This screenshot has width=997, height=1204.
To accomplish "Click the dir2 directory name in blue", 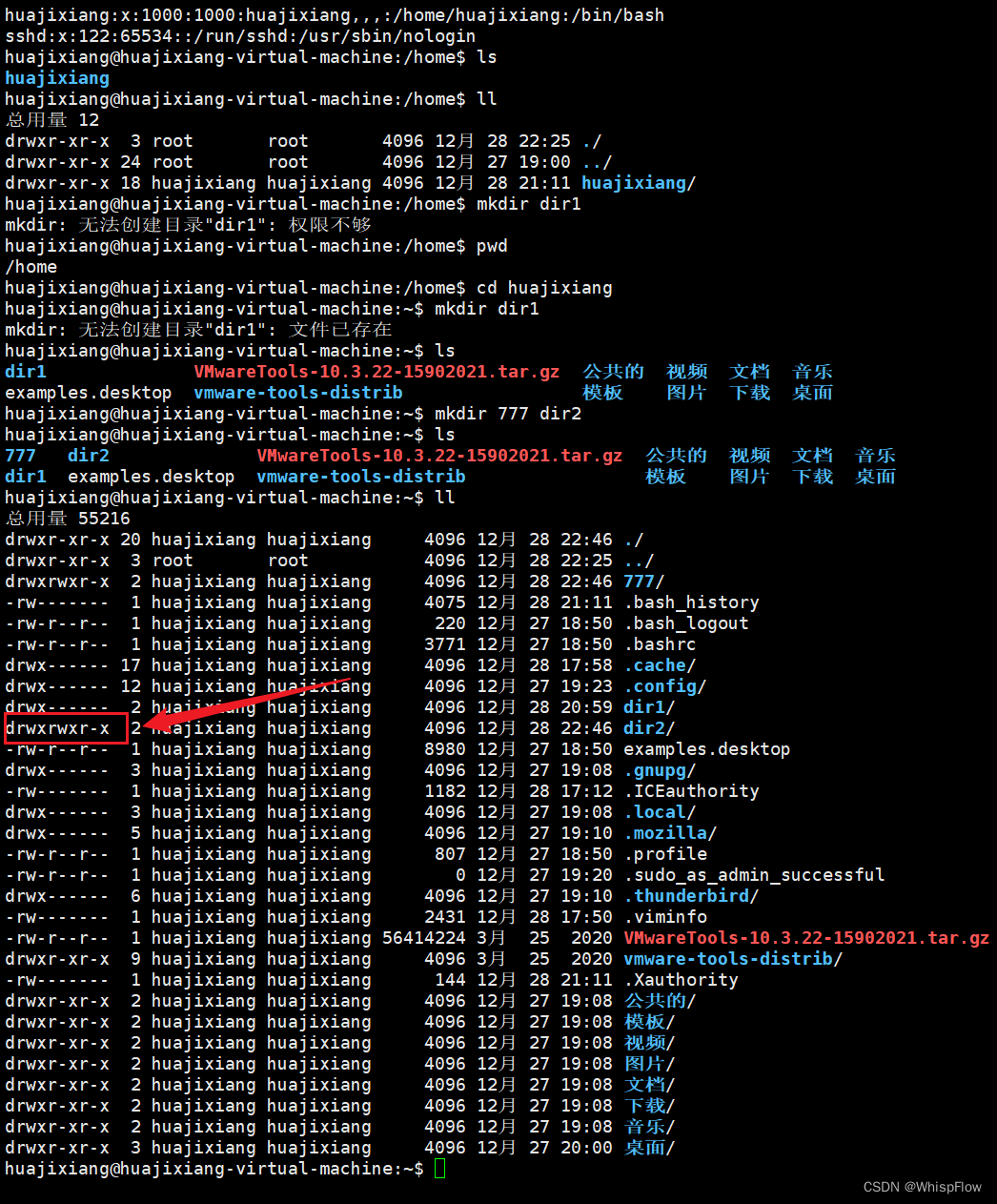I will click(88, 455).
